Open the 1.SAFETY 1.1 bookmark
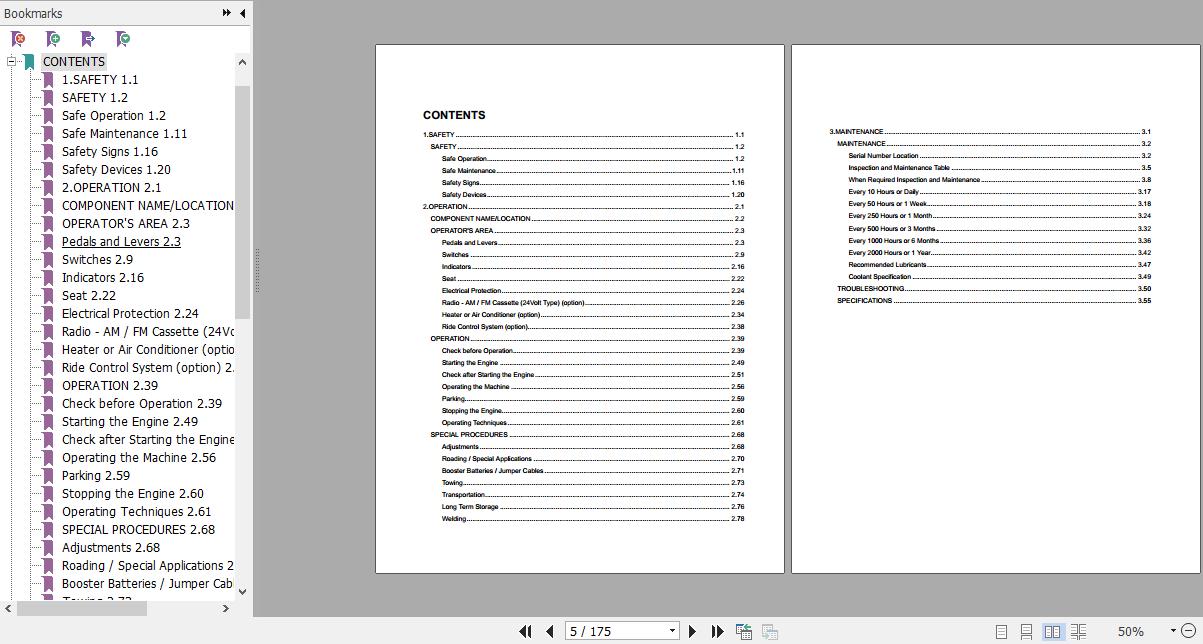The height and width of the screenshot is (644, 1203). (100, 80)
